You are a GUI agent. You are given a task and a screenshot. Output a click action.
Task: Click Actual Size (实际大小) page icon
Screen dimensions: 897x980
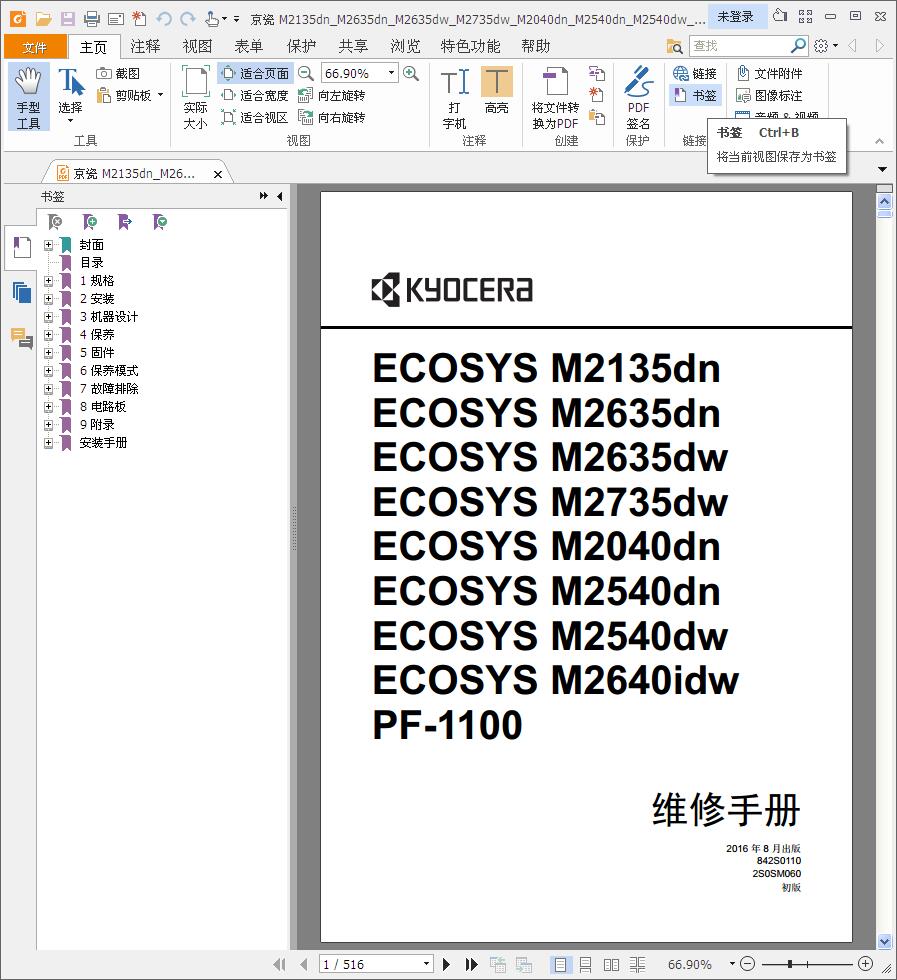[195, 97]
